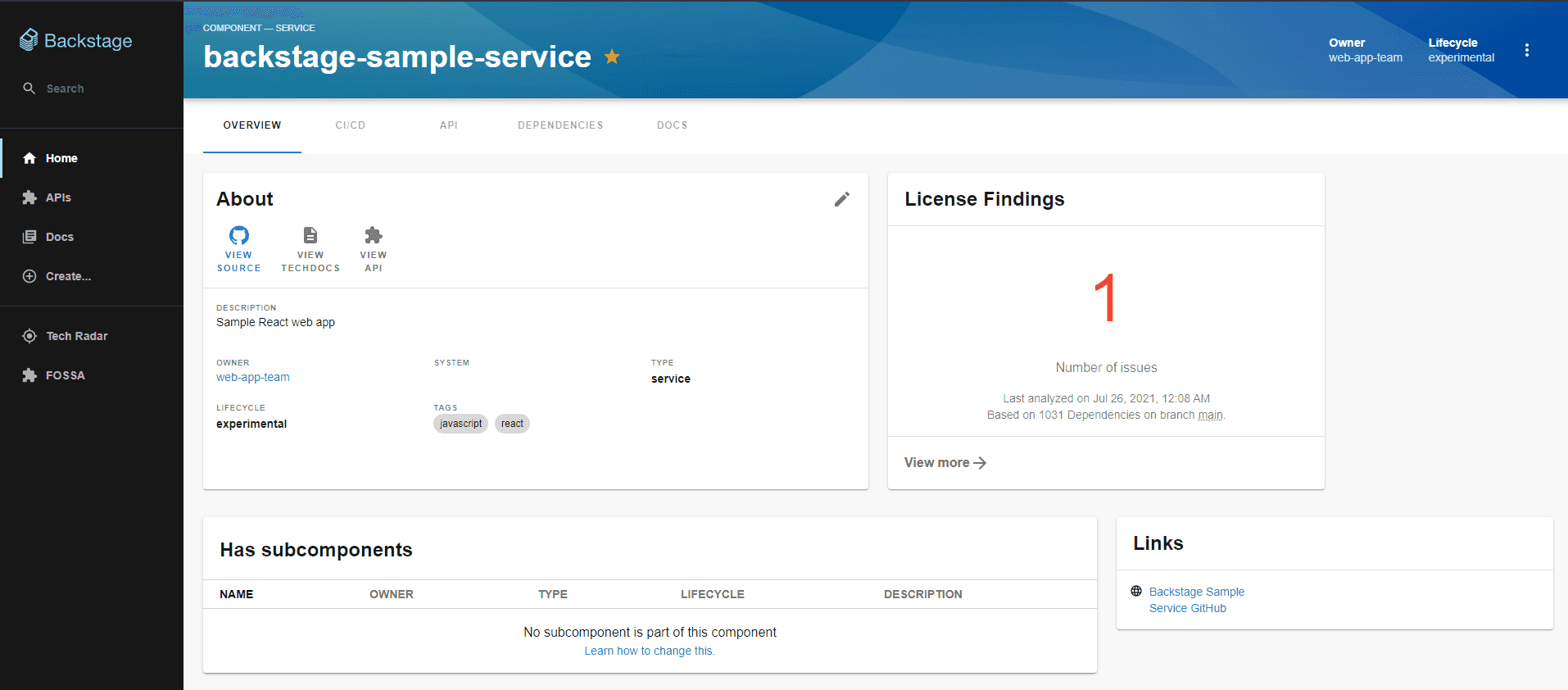This screenshot has height=690, width=1568.
Task: Open the main branch link
Action: [1210, 415]
